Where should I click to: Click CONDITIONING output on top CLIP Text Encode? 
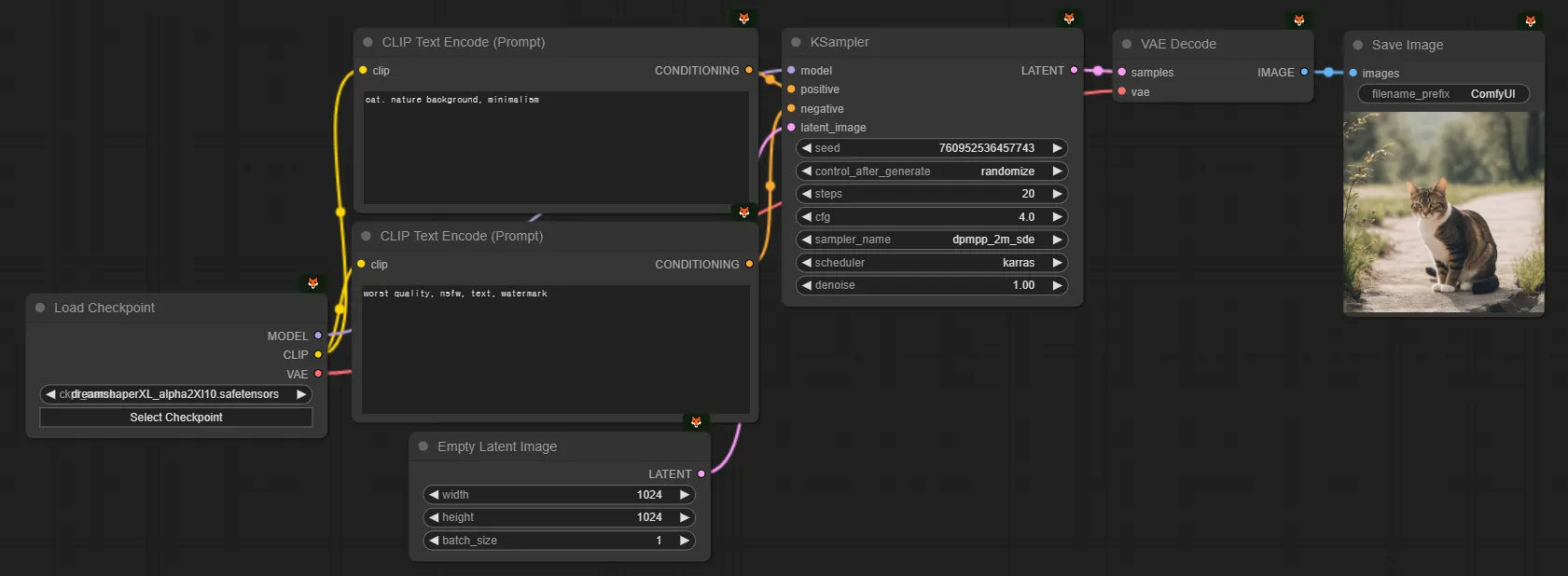(x=749, y=70)
